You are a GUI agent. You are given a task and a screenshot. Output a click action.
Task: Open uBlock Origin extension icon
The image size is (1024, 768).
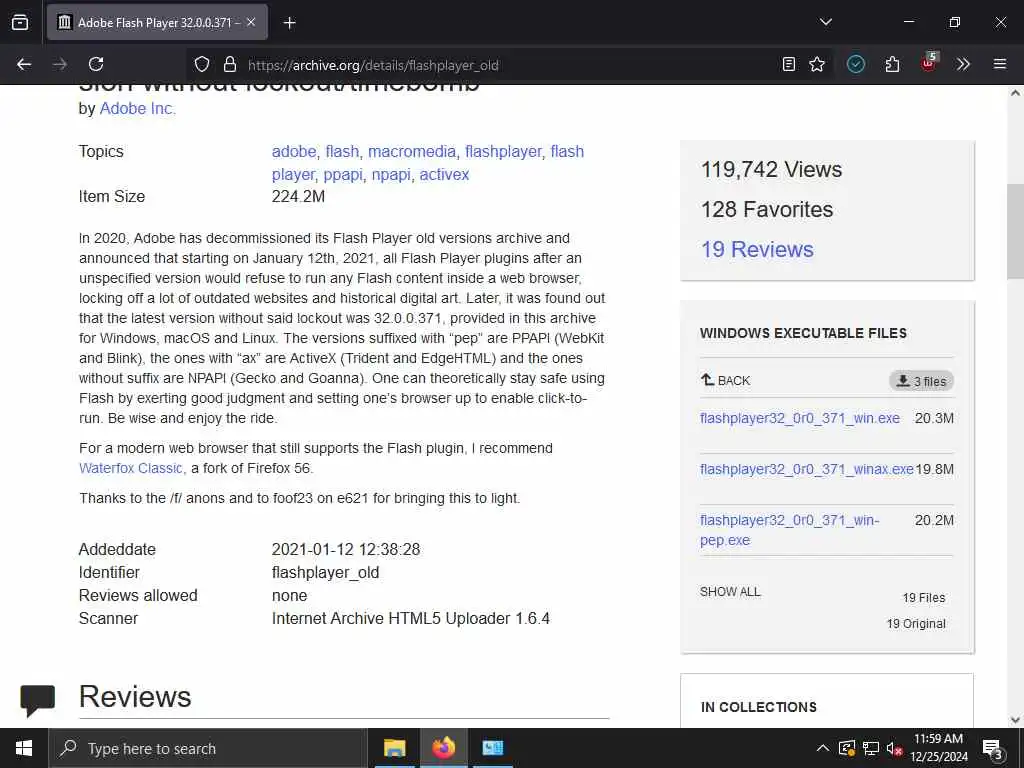click(x=929, y=63)
